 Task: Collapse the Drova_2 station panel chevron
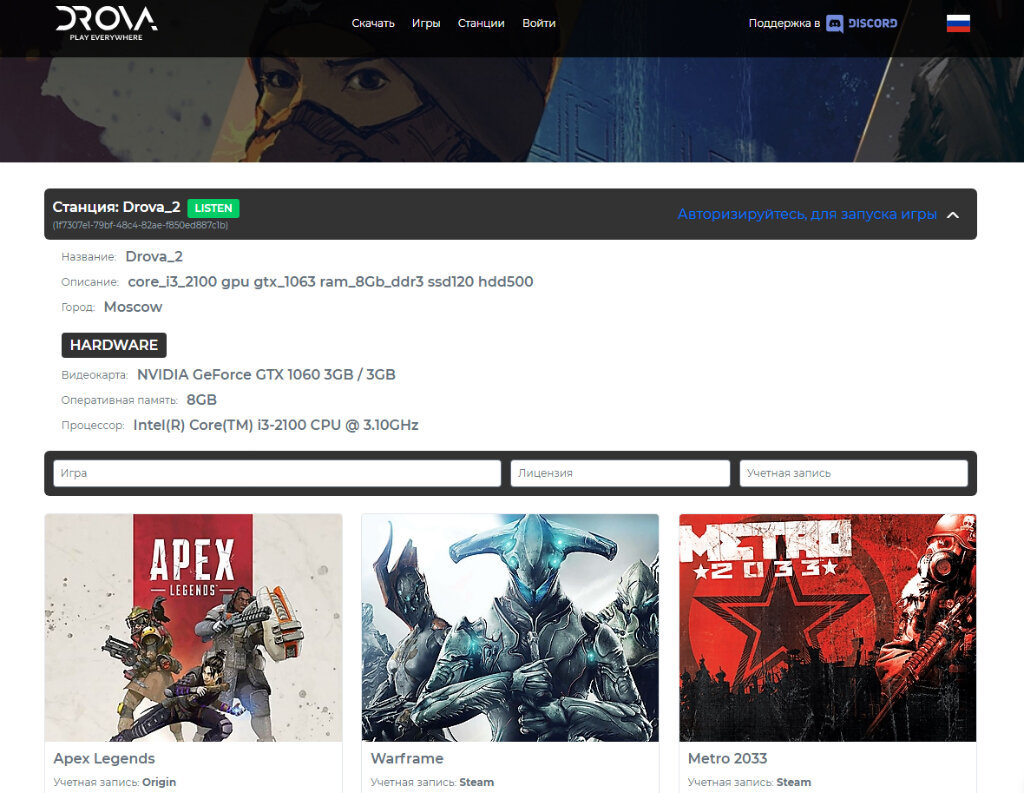(x=953, y=215)
